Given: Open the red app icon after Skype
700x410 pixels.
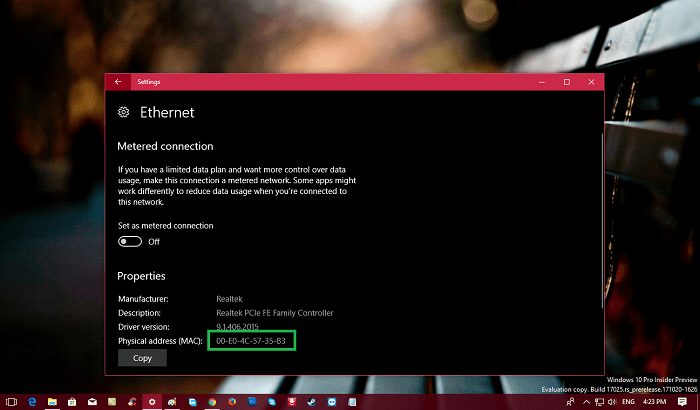Looking at the screenshot, I should [292, 402].
